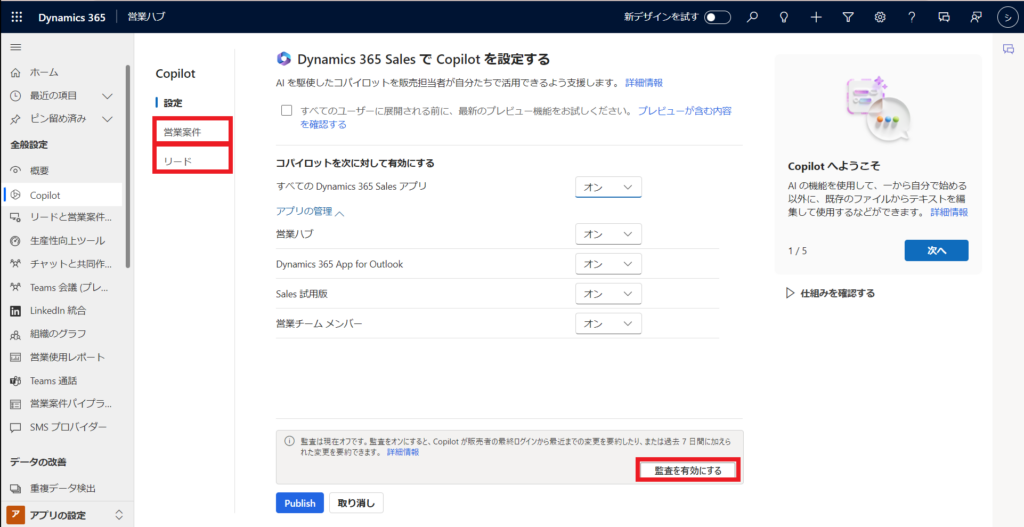Viewport: 1024px width, 527px height.
Task: Toggle the 新デザインを試す switch
Action: [x=717, y=17]
